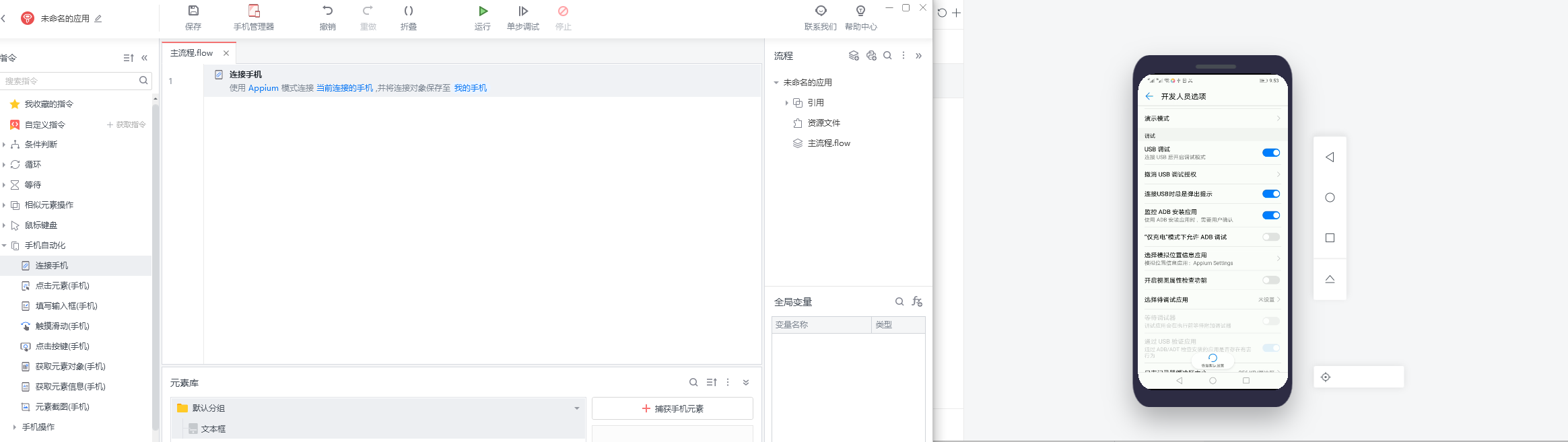1568x442 pixels.
Task: Open 我收藏的指令 favorites
Action: pos(49,104)
